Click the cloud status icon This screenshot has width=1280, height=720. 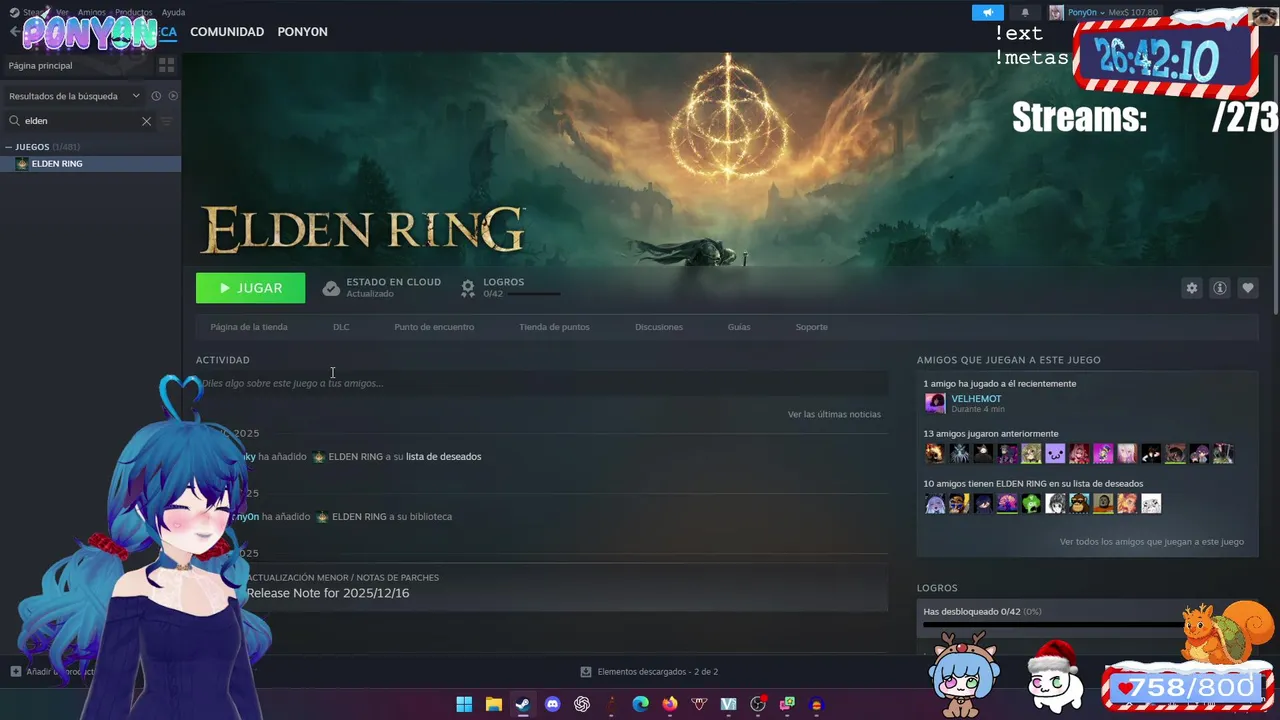click(x=331, y=288)
